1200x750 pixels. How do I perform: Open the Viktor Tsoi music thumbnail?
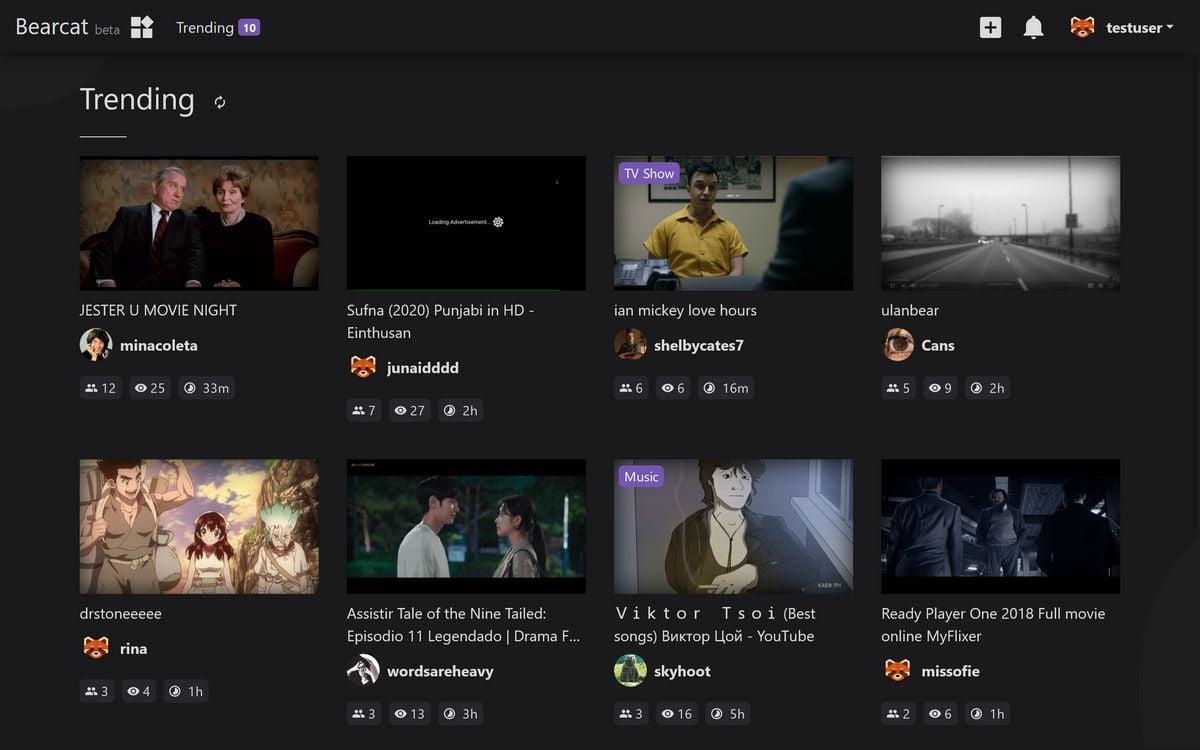click(x=733, y=527)
